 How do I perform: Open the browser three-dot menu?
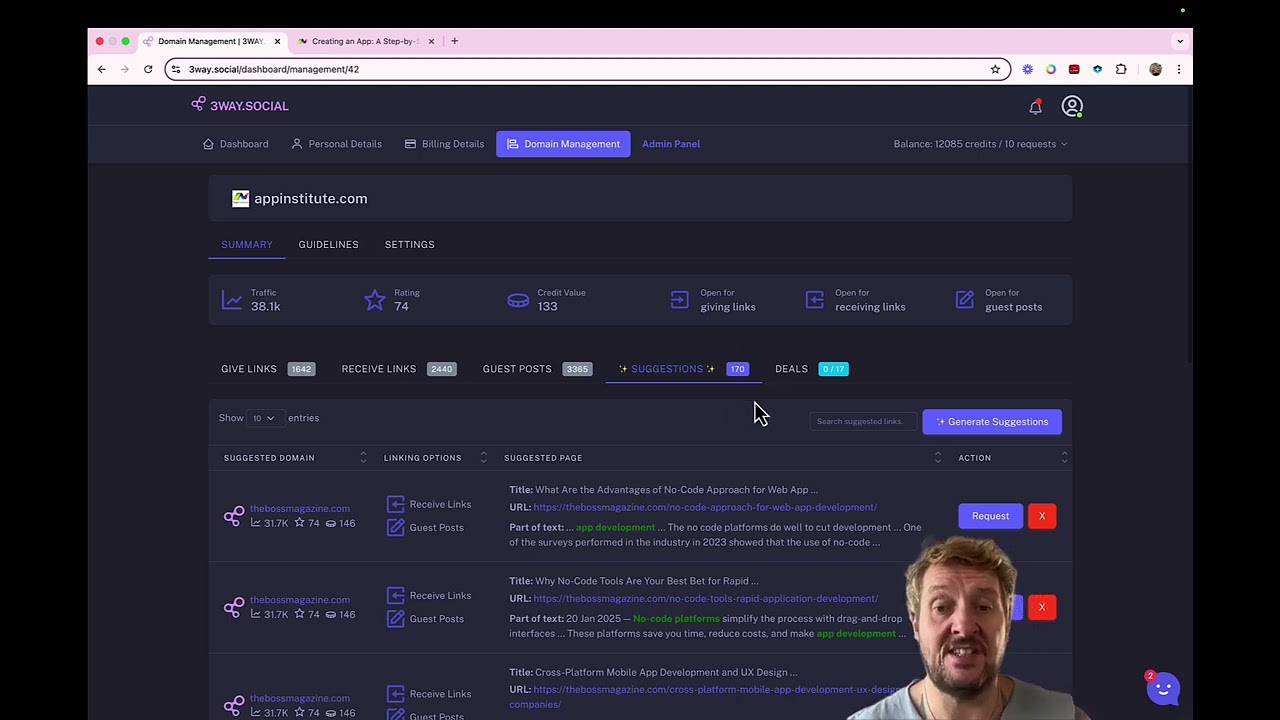(x=1179, y=69)
